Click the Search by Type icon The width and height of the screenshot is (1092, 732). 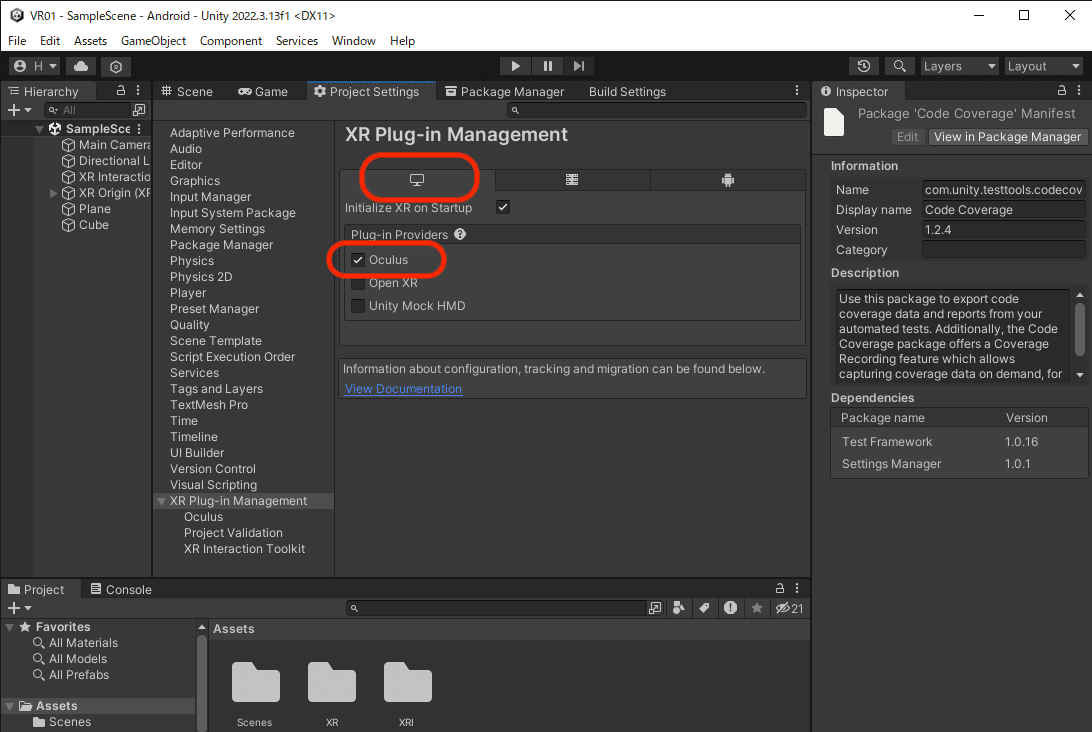click(679, 608)
